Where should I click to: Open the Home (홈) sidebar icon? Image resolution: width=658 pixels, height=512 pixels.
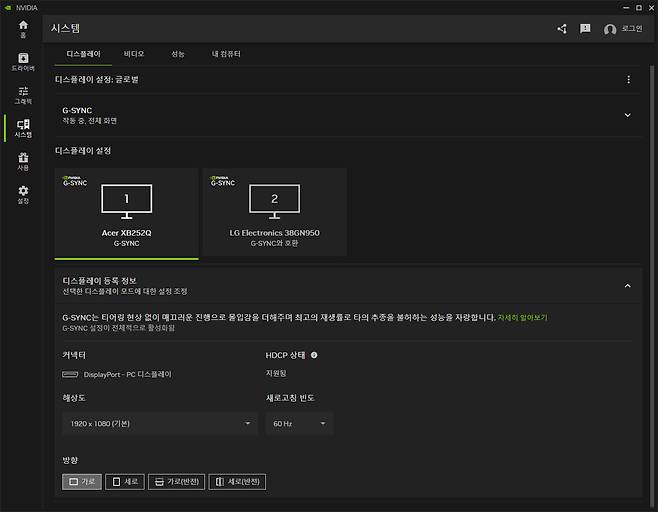(x=23, y=29)
